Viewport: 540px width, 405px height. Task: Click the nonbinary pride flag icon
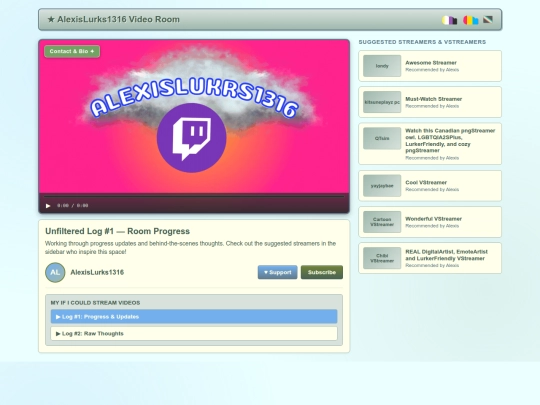tap(449, 20)
